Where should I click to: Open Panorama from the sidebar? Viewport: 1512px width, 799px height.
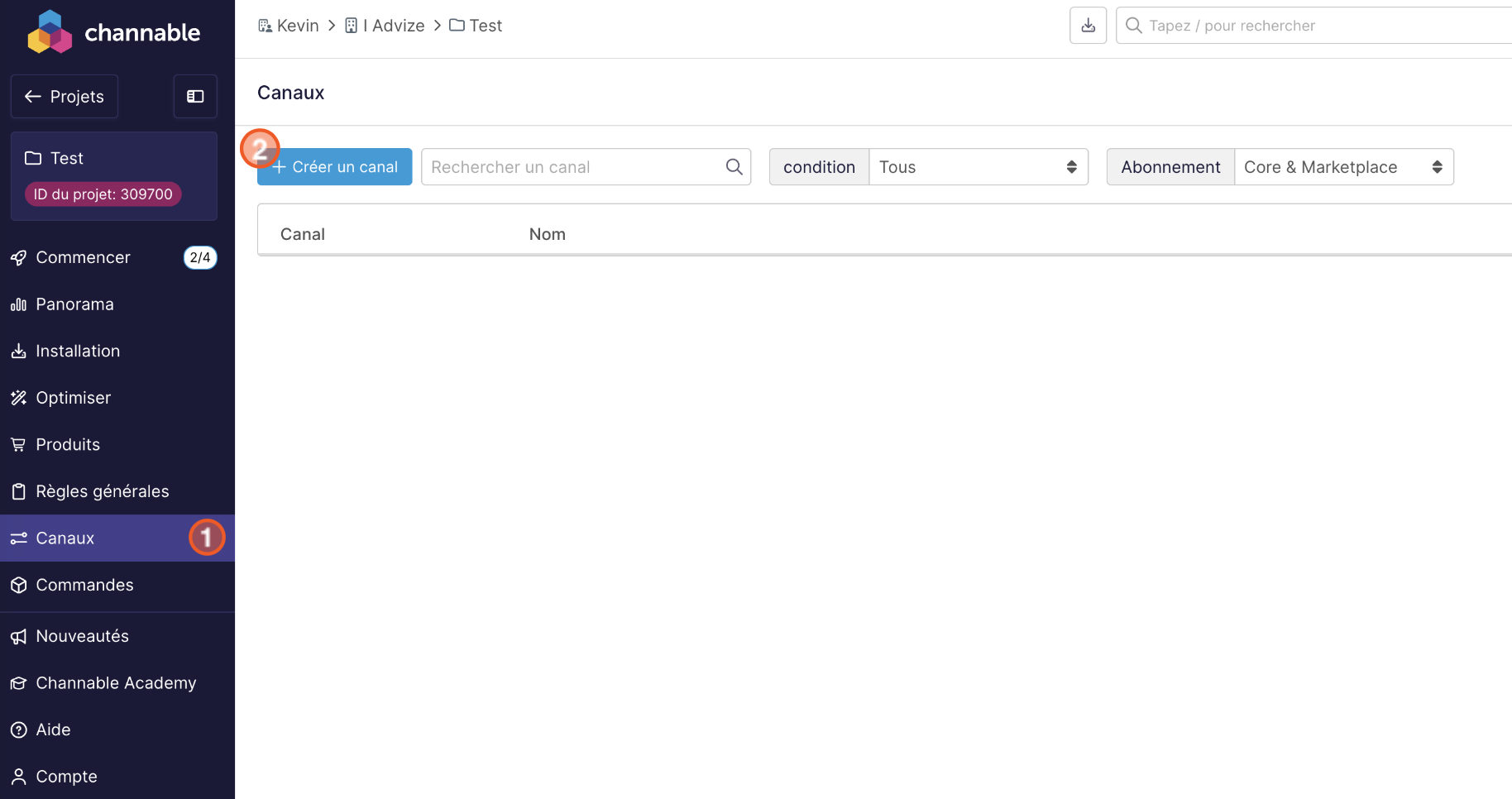point(74,304)
